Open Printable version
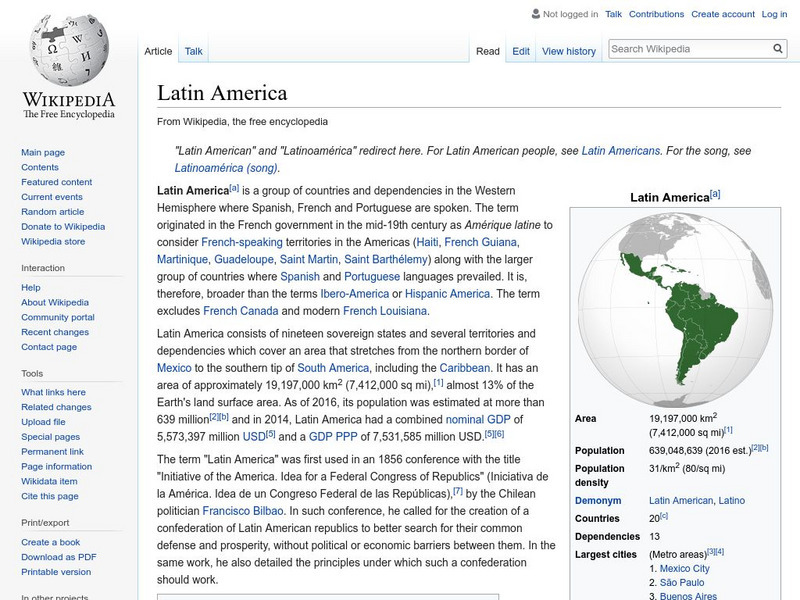Image resolution: width=800 pixels, height=600 pixels. (x=56, y=571)
